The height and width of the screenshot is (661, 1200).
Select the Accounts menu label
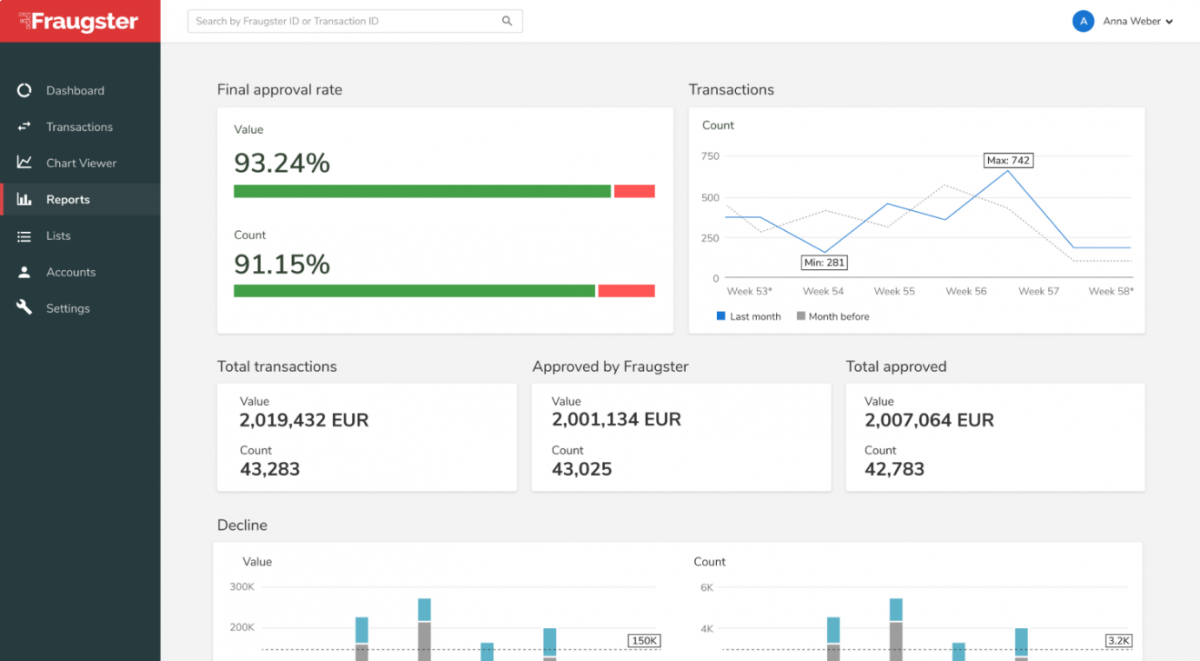[x=71, y=272]
